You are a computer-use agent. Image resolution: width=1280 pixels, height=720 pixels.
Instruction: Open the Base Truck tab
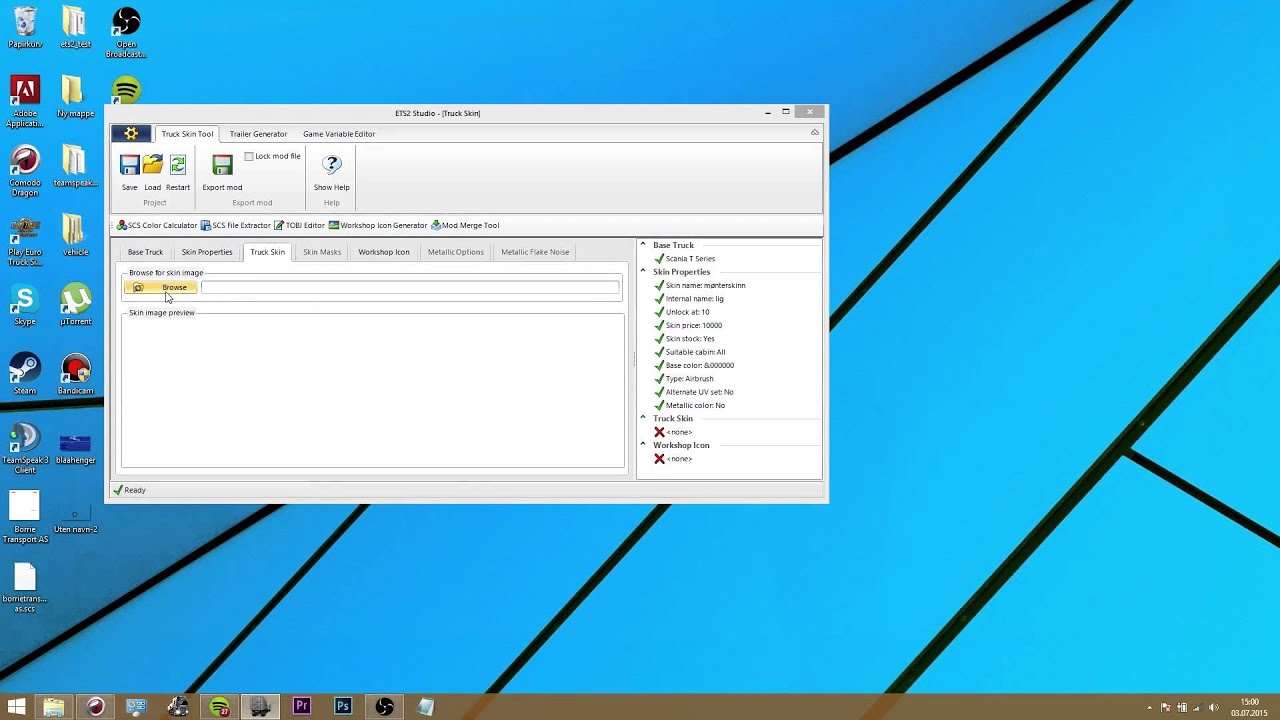click(x=145, y=252)
